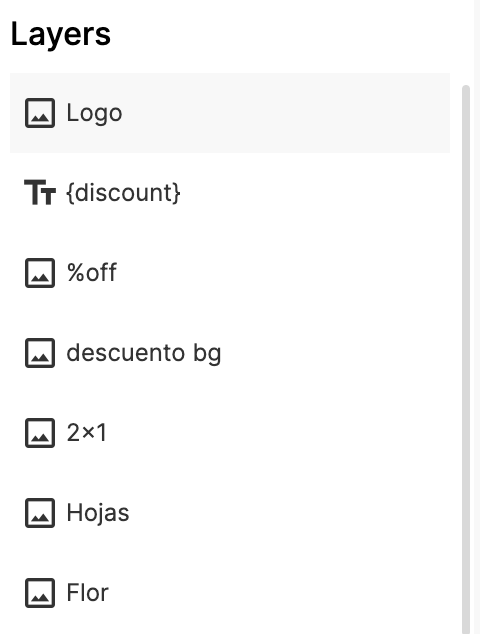Screen dimensions: 480x634
Task: Click the image icon beside descuento bg
Action: (40, 353)
